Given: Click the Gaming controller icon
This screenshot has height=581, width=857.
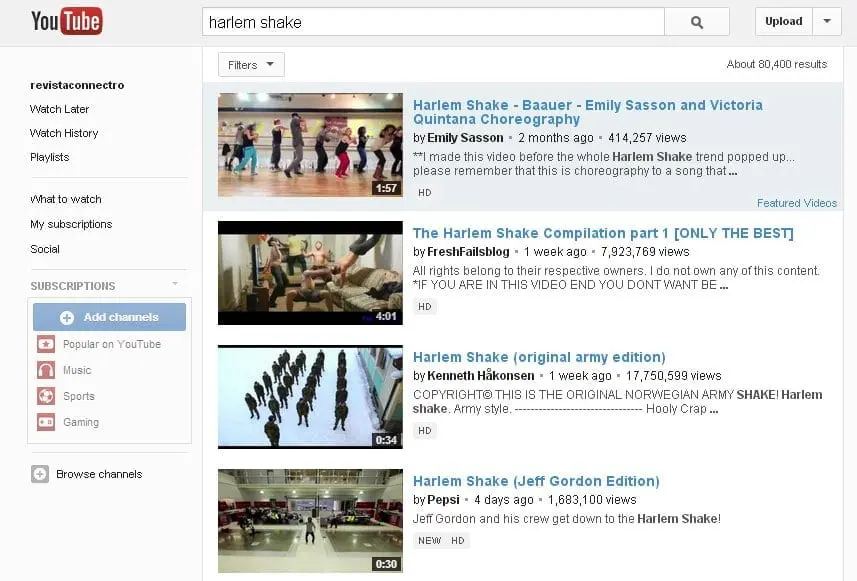Looking at the screenshot, I should tap(46, 422).
